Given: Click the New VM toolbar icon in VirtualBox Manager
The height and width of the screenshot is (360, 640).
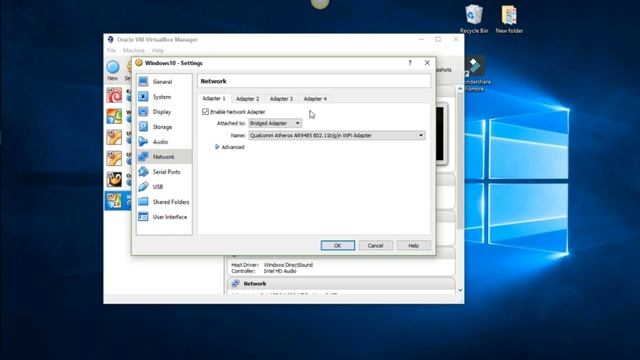Looking at the screenshot, I should coord(113,70).
